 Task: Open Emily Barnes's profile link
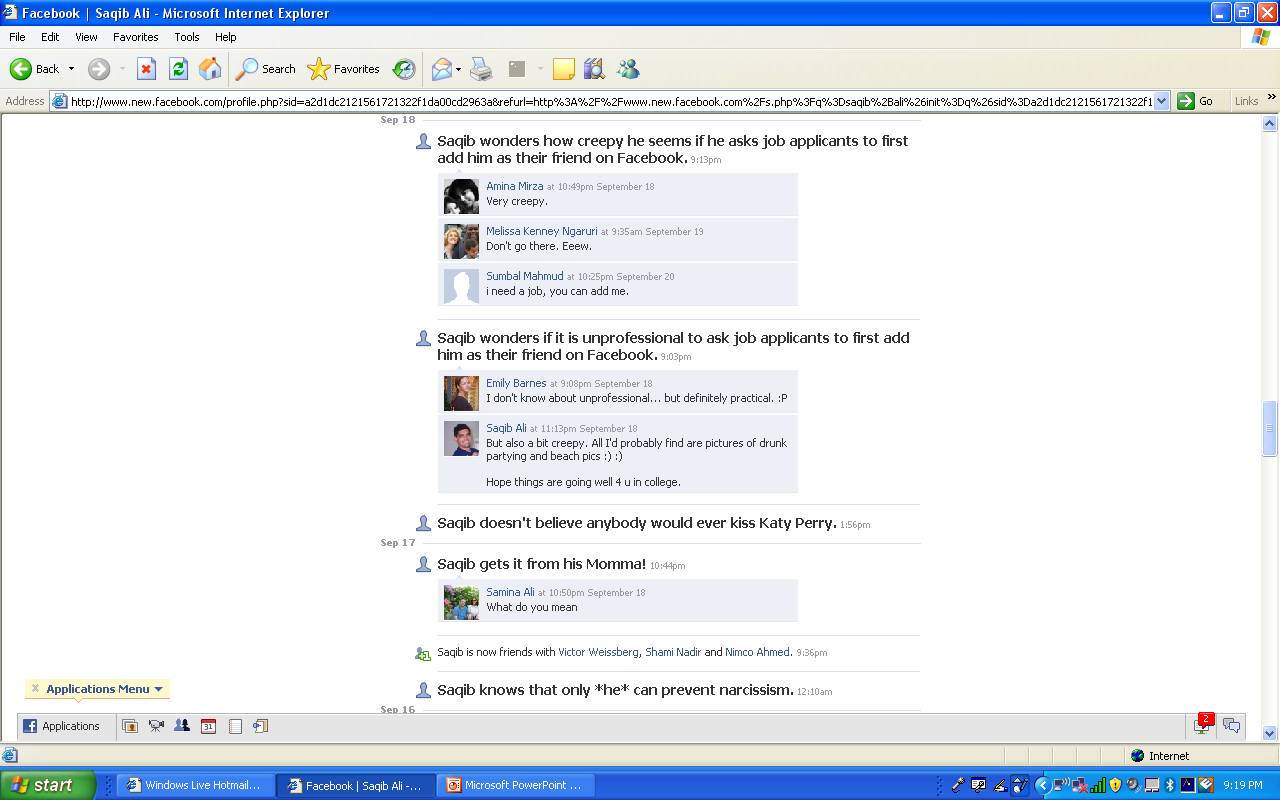[x=516, y=383]
